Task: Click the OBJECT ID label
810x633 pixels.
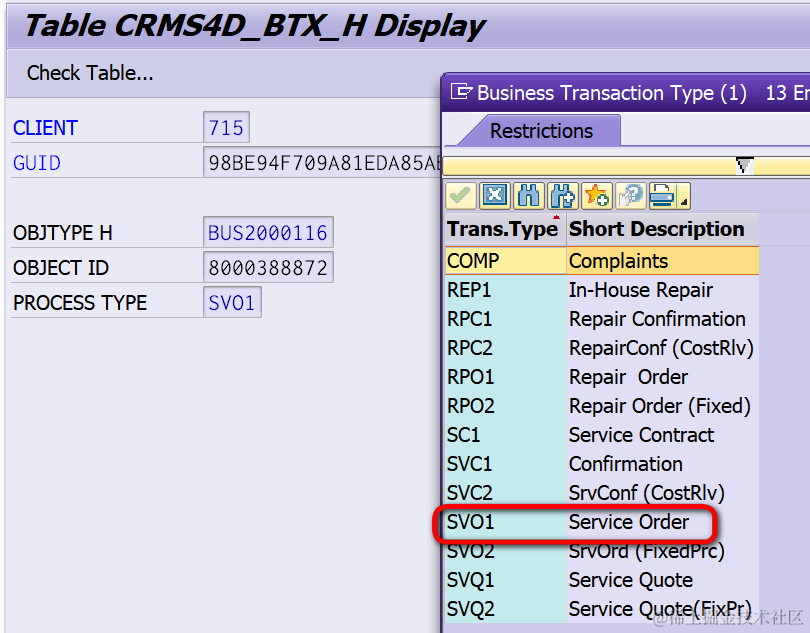Action: [x=61, y=268]
